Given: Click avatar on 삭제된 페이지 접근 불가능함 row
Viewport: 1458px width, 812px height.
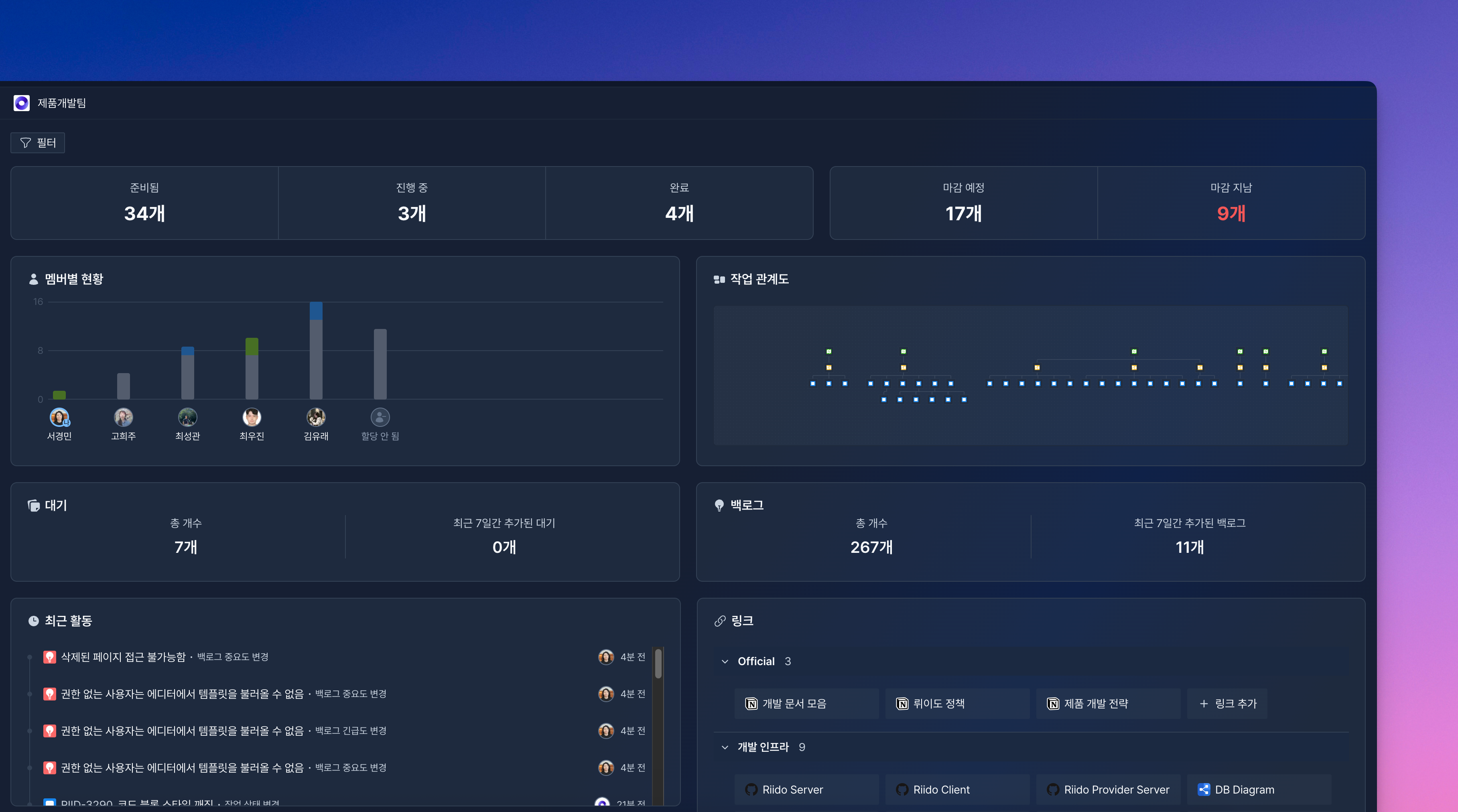Looking at the screenshot, I should (606, 657).
